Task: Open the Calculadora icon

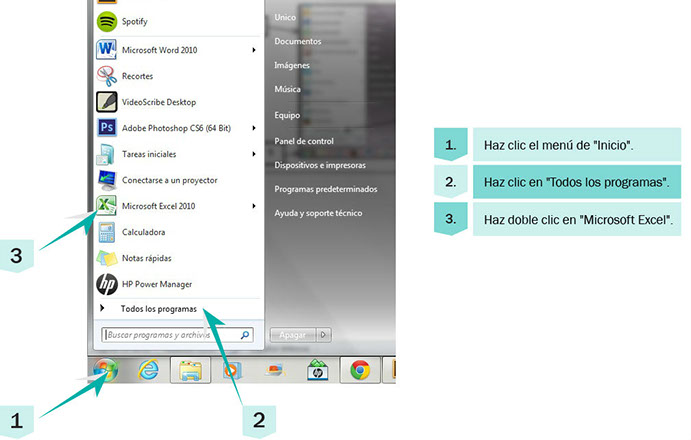Action: 107,232
